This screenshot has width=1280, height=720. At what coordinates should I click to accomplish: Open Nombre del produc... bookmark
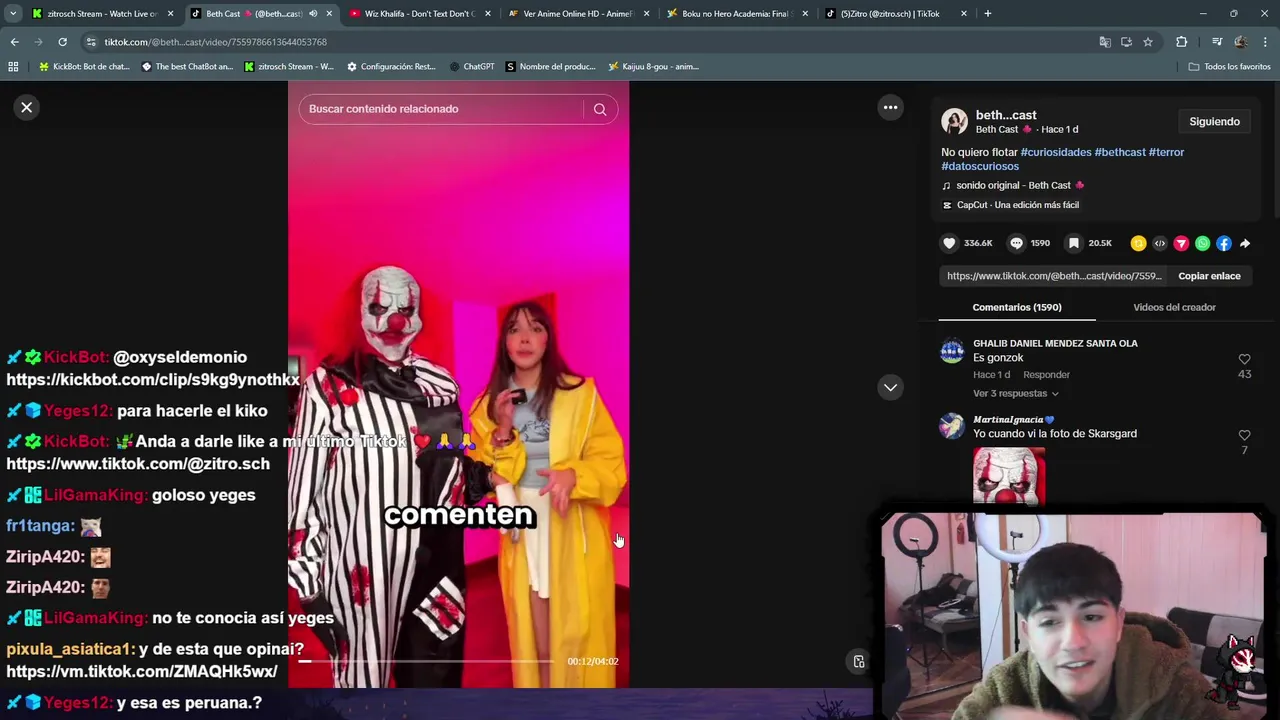coord(550,66)
